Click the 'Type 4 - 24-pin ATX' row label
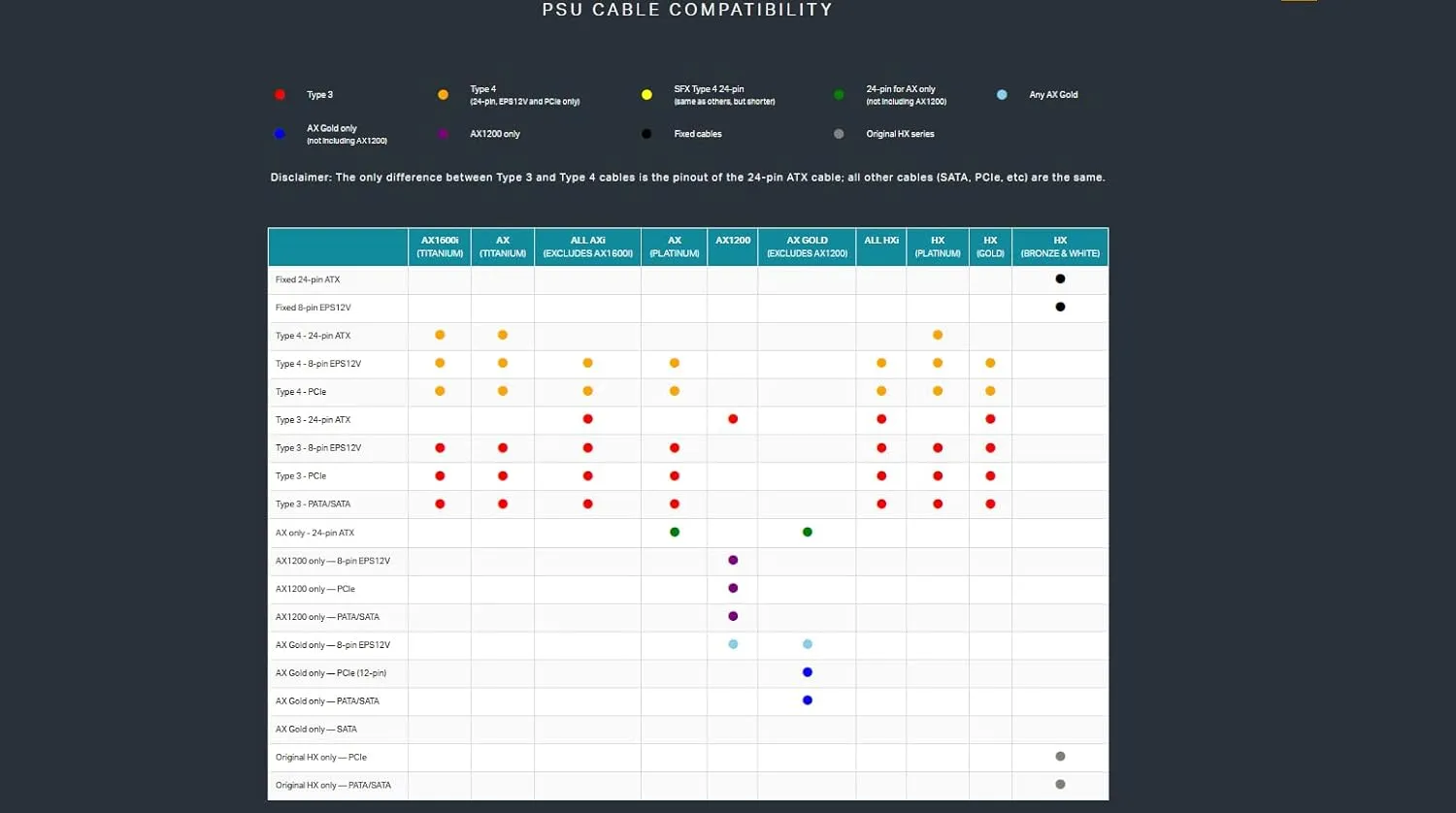 313,336
